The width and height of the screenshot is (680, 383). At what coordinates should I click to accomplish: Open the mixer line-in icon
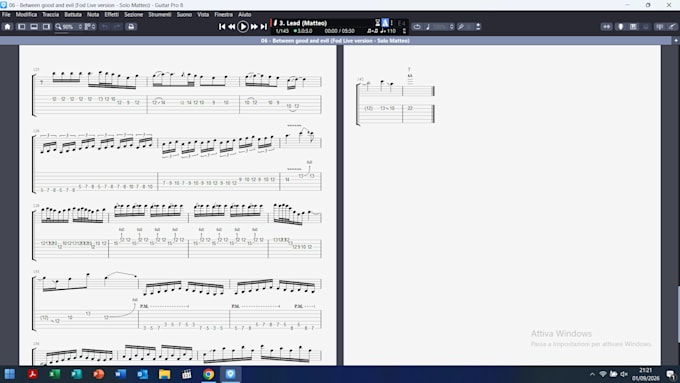(660, 26)
